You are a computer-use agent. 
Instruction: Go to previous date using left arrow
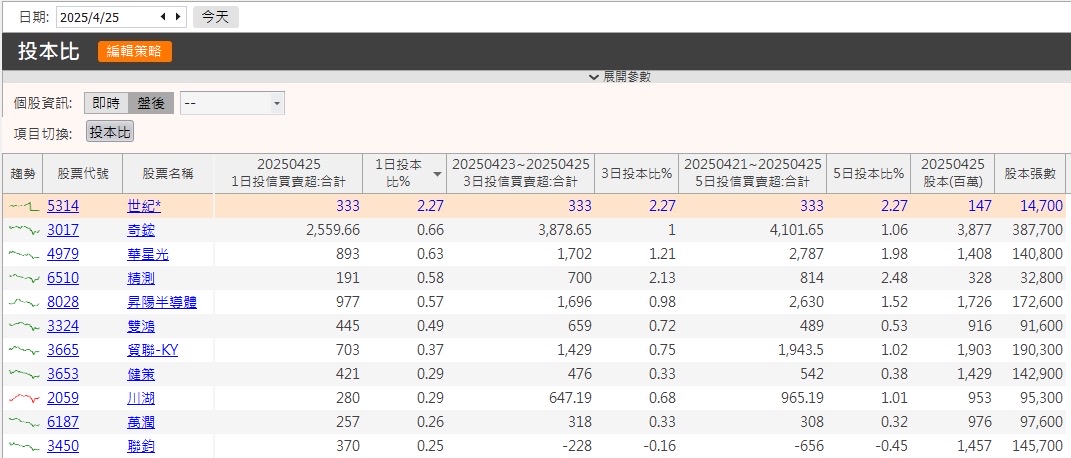[x=163, y=17]
